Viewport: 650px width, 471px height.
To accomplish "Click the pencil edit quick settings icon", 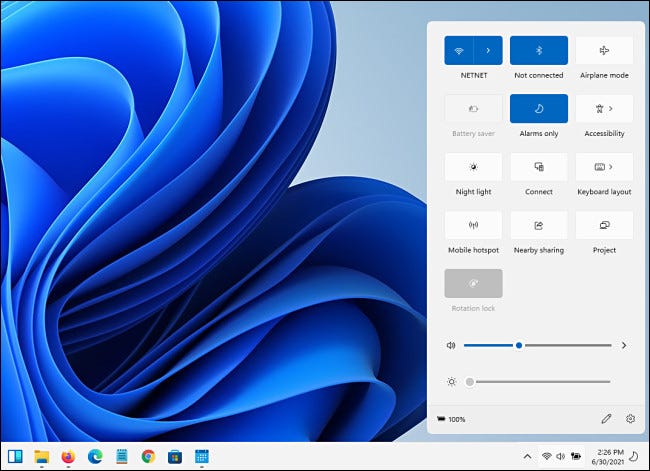I will [606, 419].
